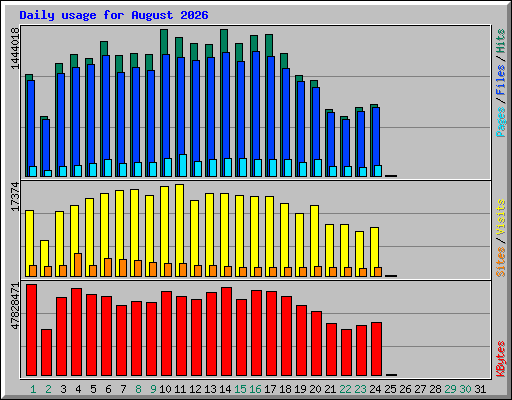
Task: Click day label '19' on the axis
Action: point(300,389)
